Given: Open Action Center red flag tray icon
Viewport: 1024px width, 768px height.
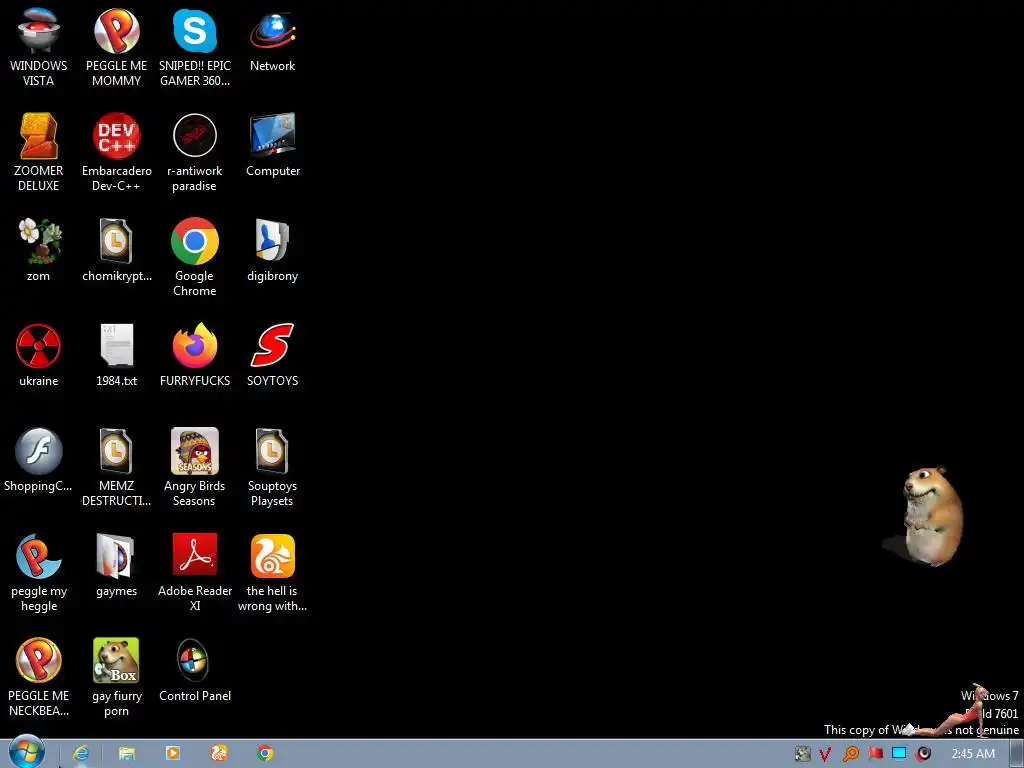Looking at the screenshot, I should point(875,754).
